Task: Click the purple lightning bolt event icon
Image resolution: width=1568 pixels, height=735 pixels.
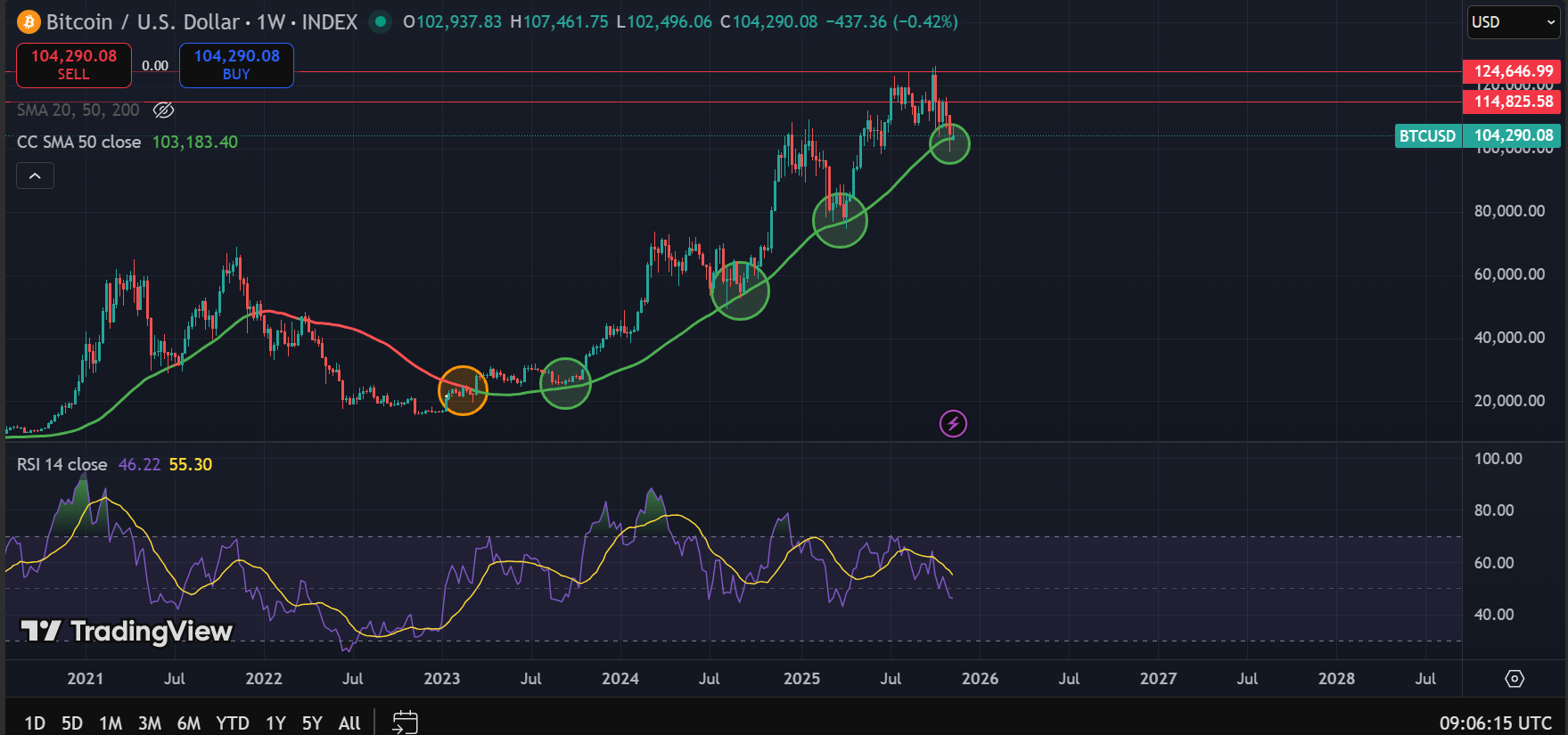Action: (x=953, y=423)
